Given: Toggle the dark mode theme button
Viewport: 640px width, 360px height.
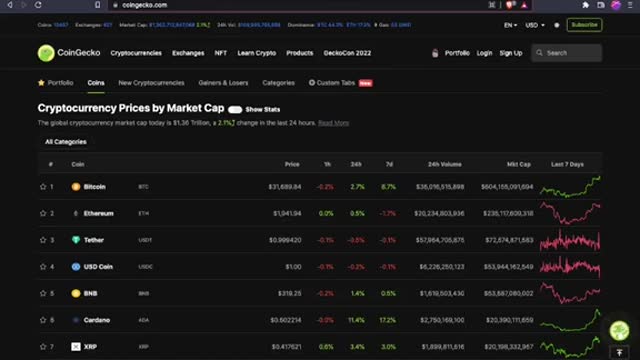Looking at the screenshot, I should pyautogui.click(x=557, y=25).
